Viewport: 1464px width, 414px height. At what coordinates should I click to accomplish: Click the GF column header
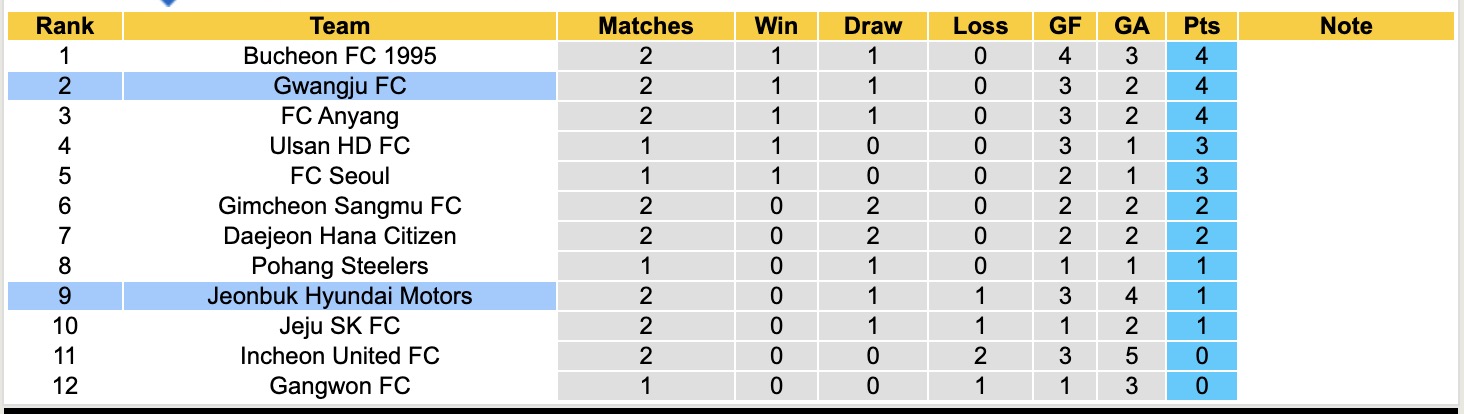pos(1065,26)
